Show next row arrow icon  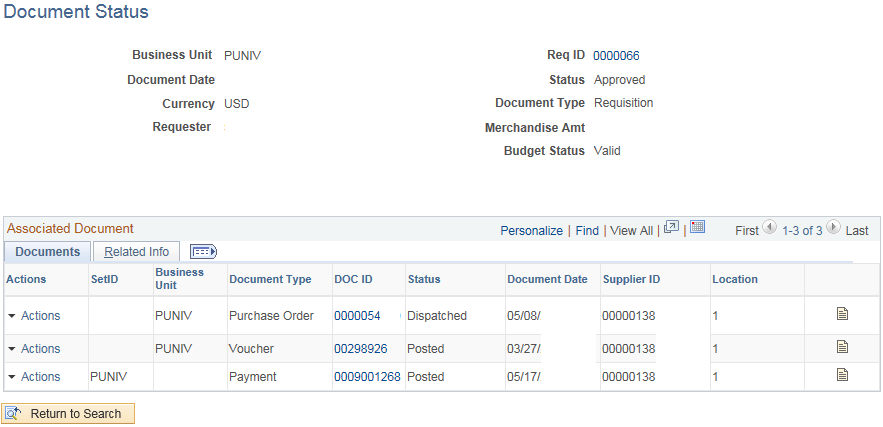[x=833, y=228]
